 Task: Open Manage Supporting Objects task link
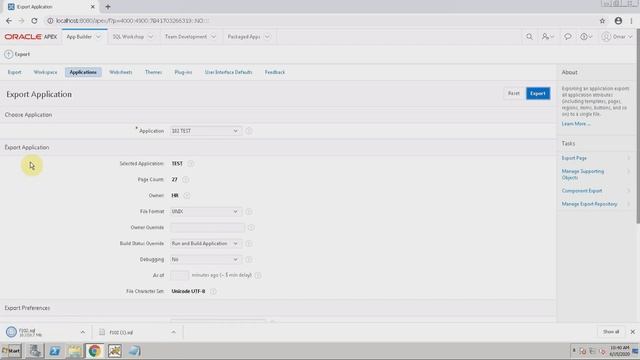pyautogui.click(x=583, y=174)
